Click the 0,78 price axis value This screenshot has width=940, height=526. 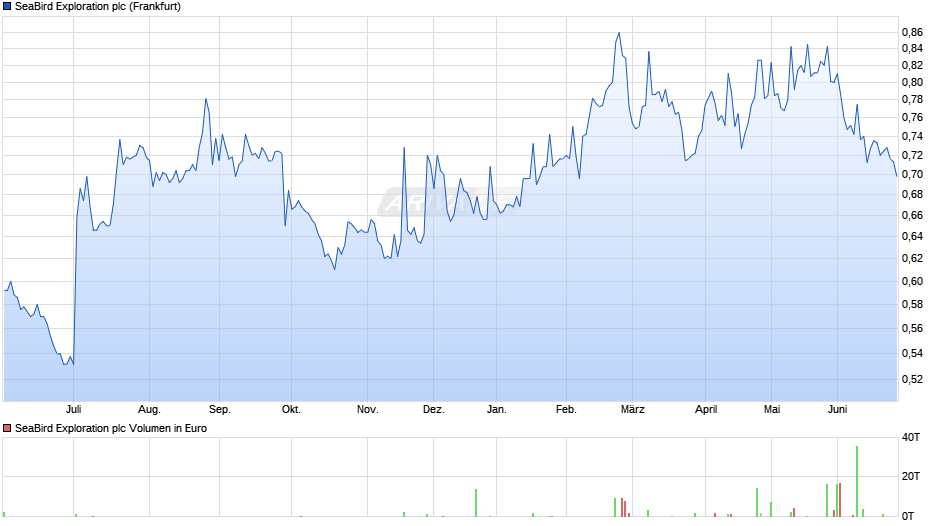(x=912, y=100)
